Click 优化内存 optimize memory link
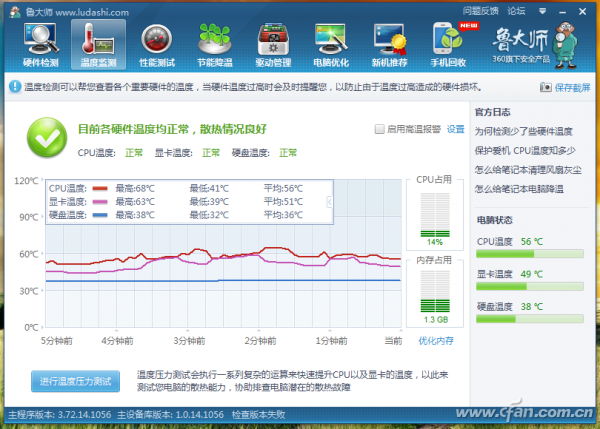 click(436, 341)
